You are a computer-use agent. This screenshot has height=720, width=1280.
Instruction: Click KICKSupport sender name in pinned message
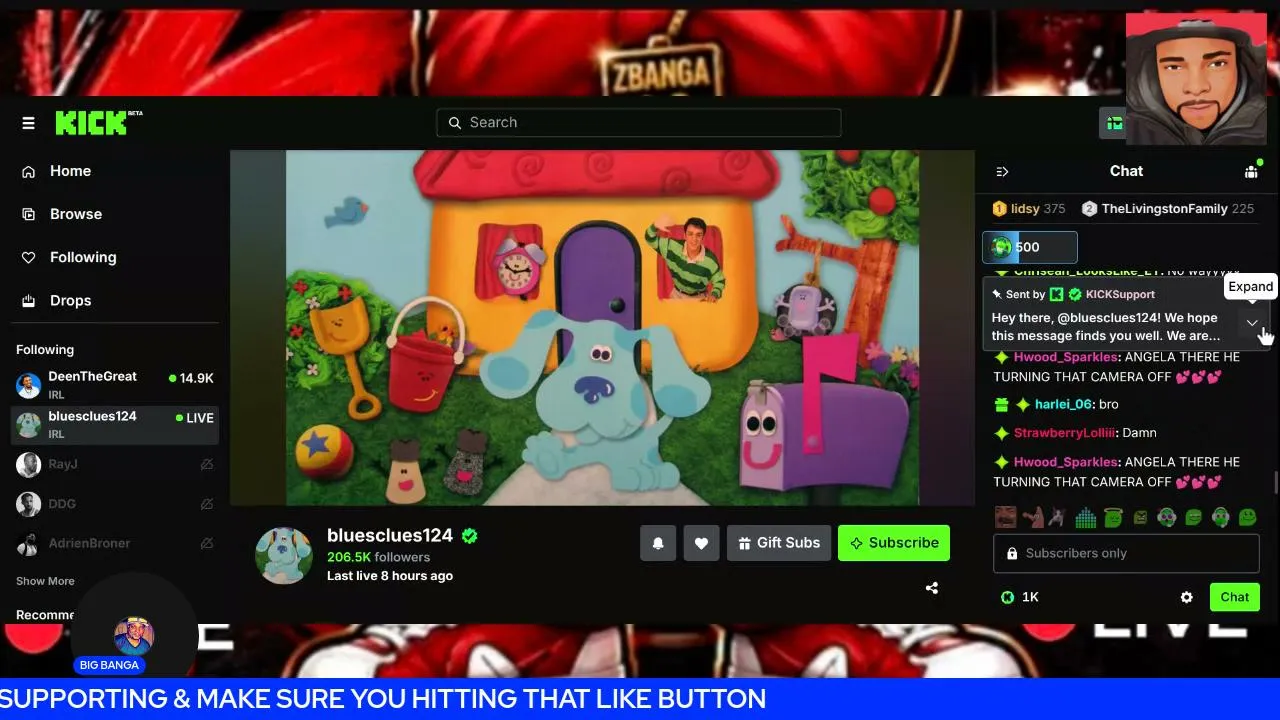click(1120, 294)
